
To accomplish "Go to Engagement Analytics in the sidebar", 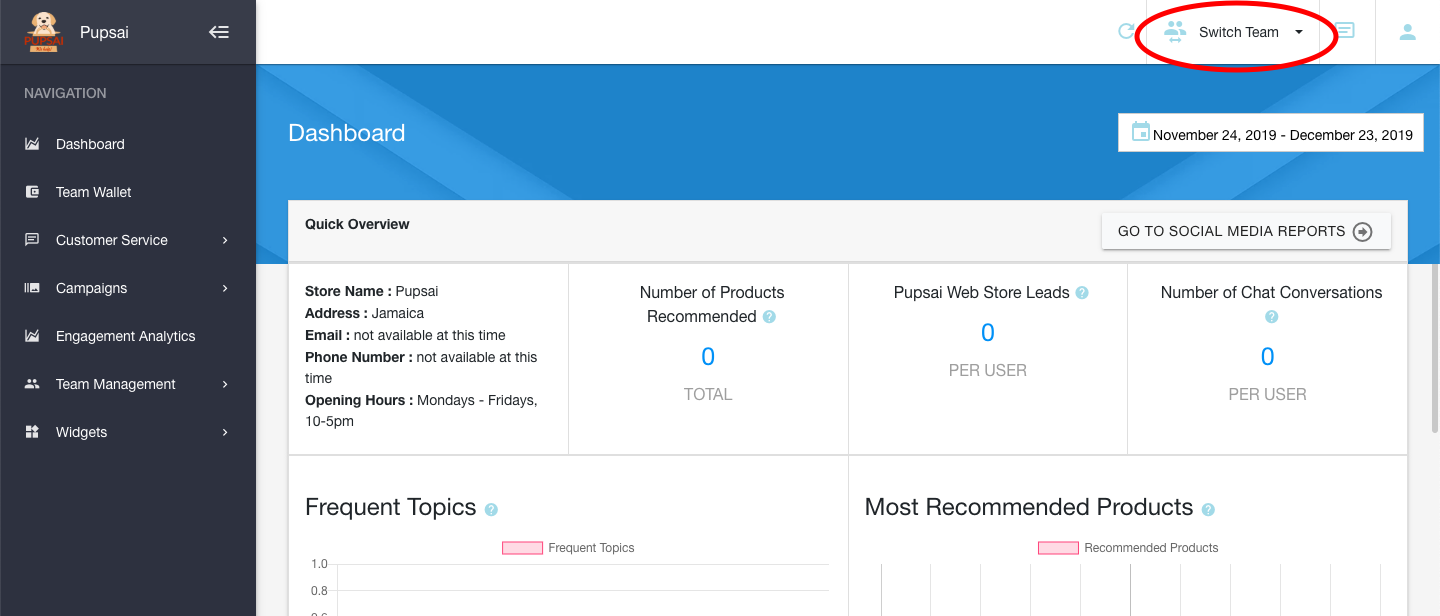I will tap(125, 336).
